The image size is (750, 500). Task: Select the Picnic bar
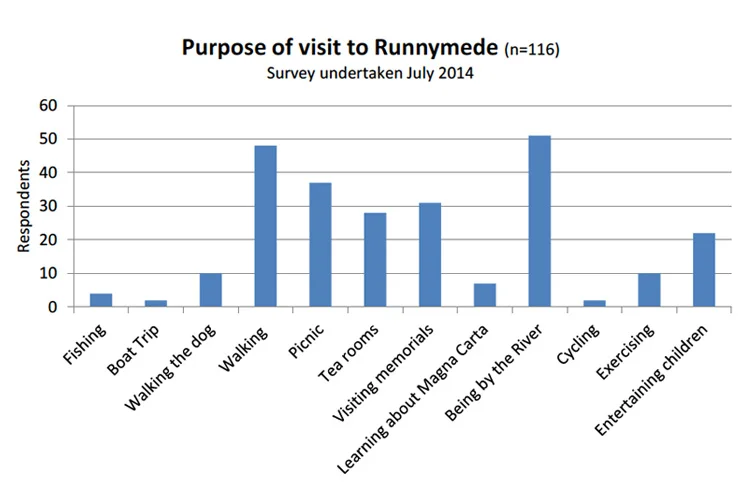pyautogui.click(x=320, y=244)
